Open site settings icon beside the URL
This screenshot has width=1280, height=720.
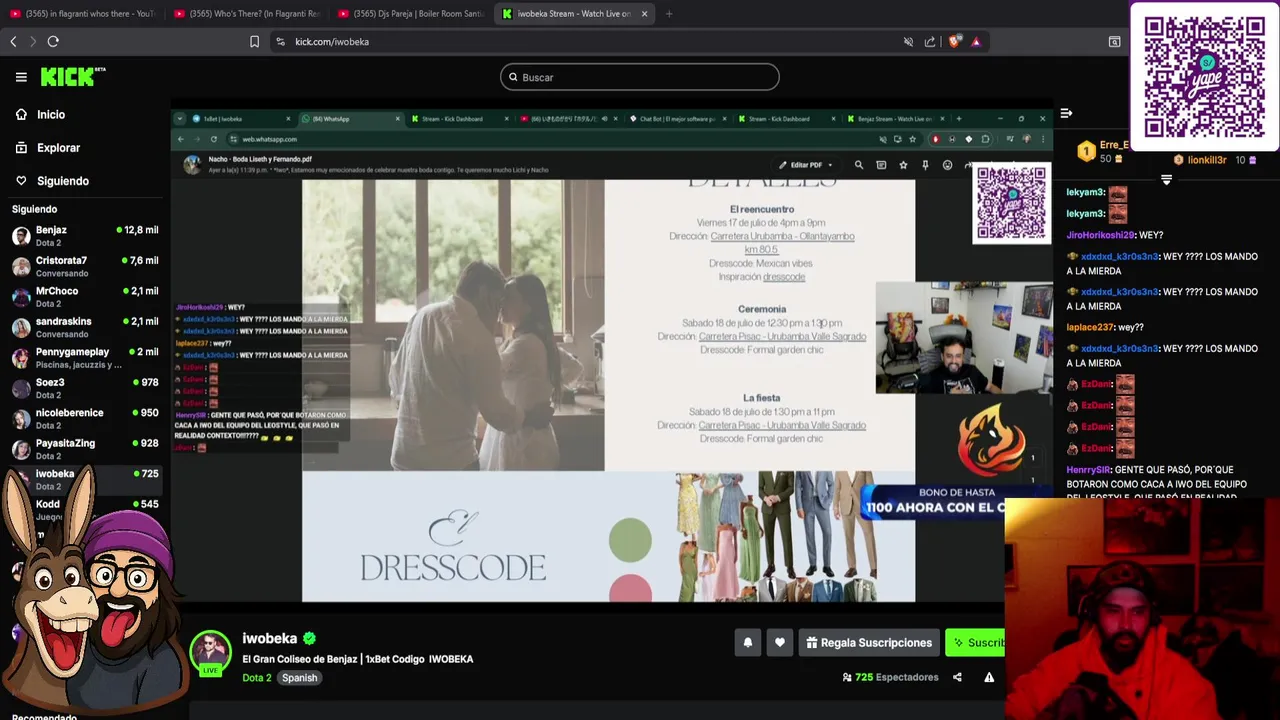click(280, 42)
